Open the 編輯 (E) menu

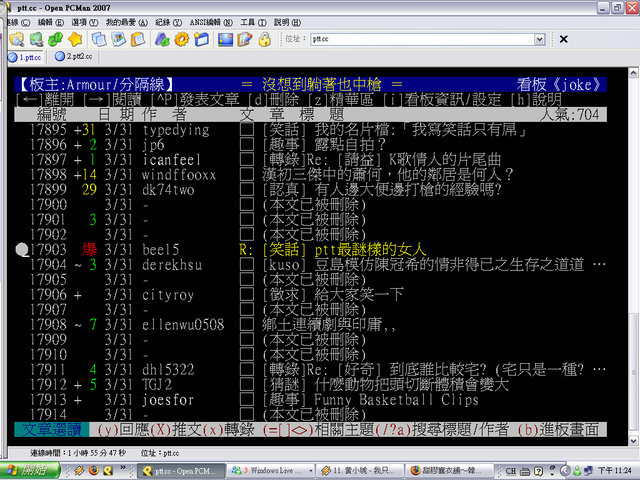click(51, 22)
